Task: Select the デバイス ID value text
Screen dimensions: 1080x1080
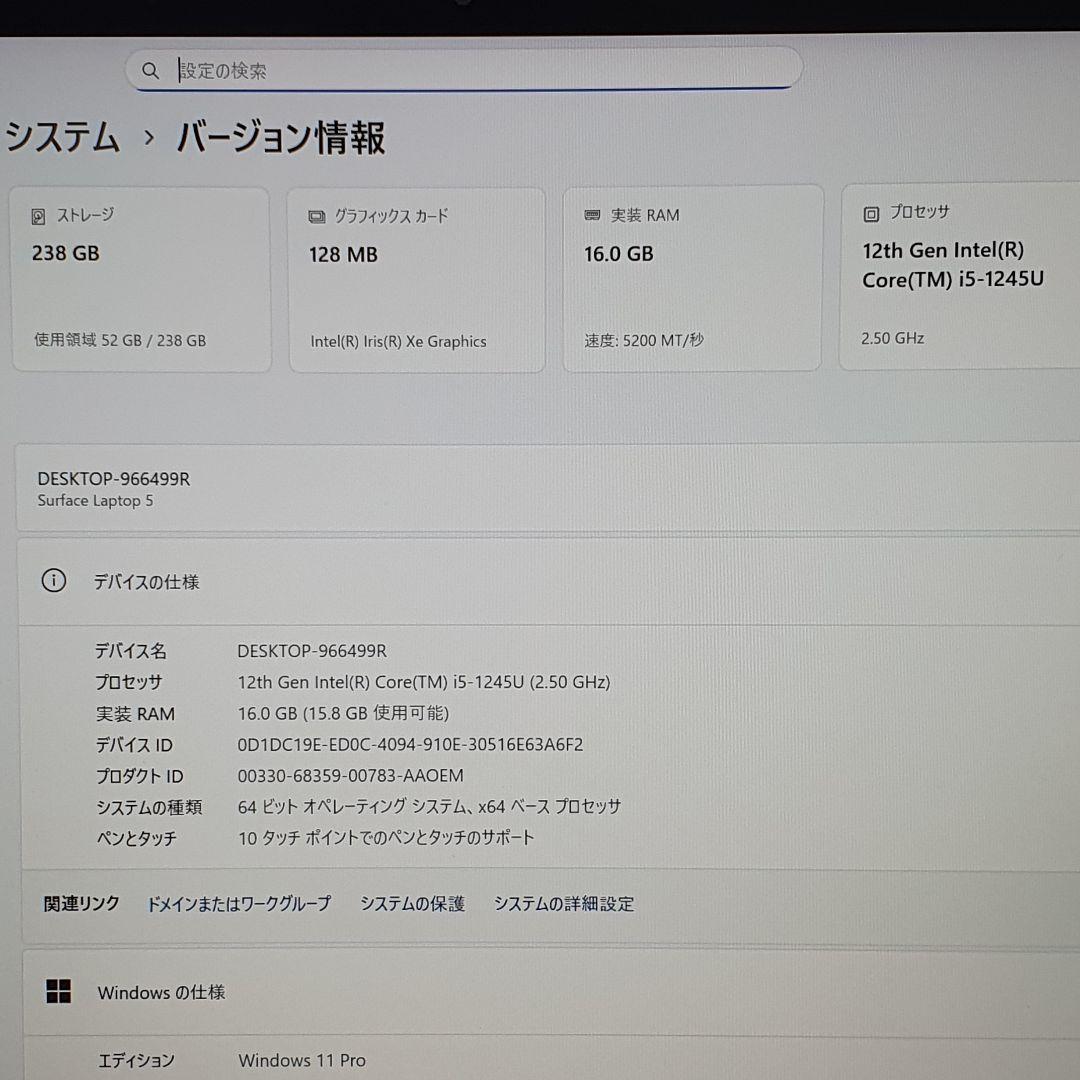Action: tap(410, 744)
